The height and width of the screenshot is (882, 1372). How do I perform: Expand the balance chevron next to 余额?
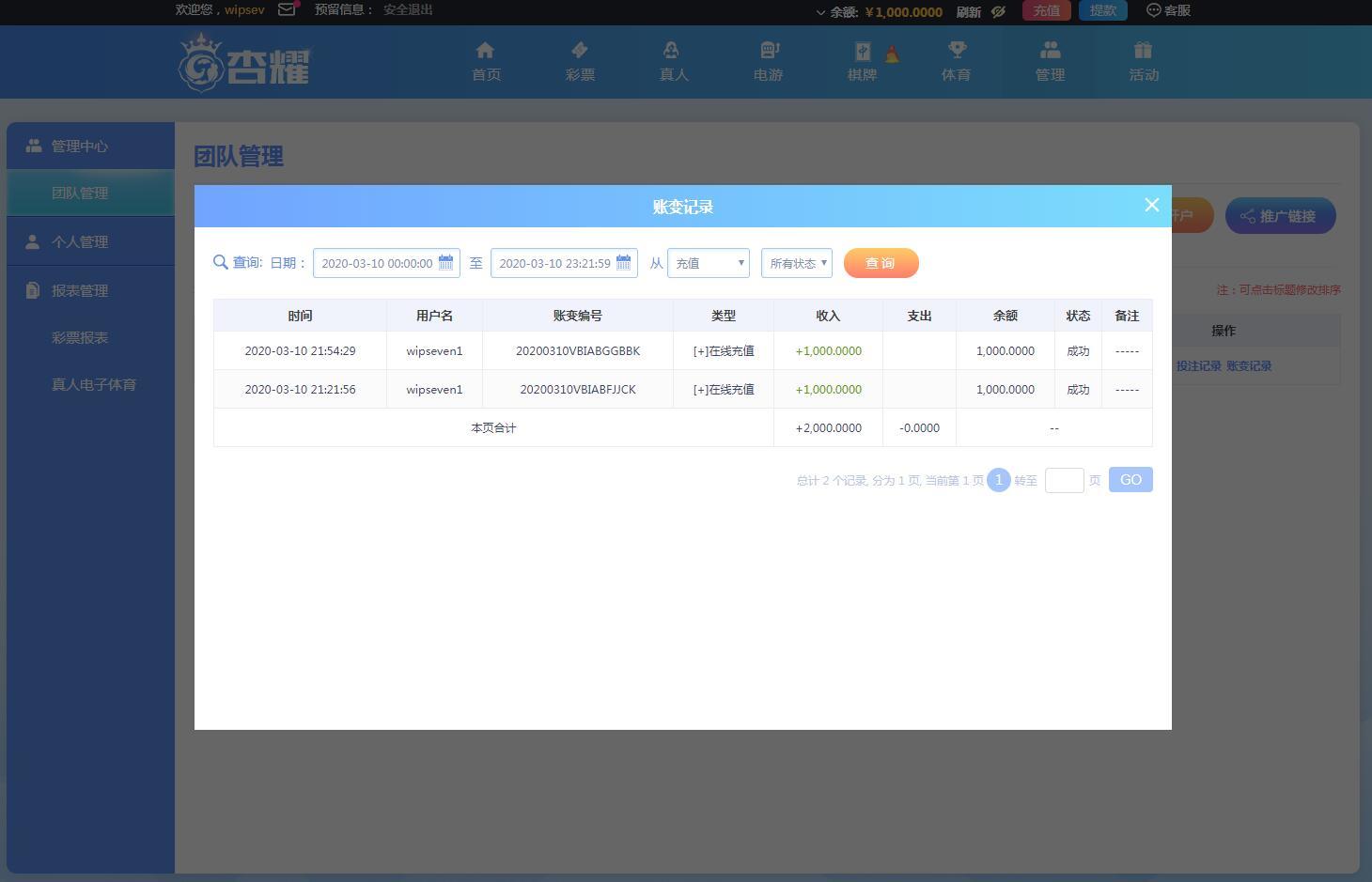pos(820,12)
